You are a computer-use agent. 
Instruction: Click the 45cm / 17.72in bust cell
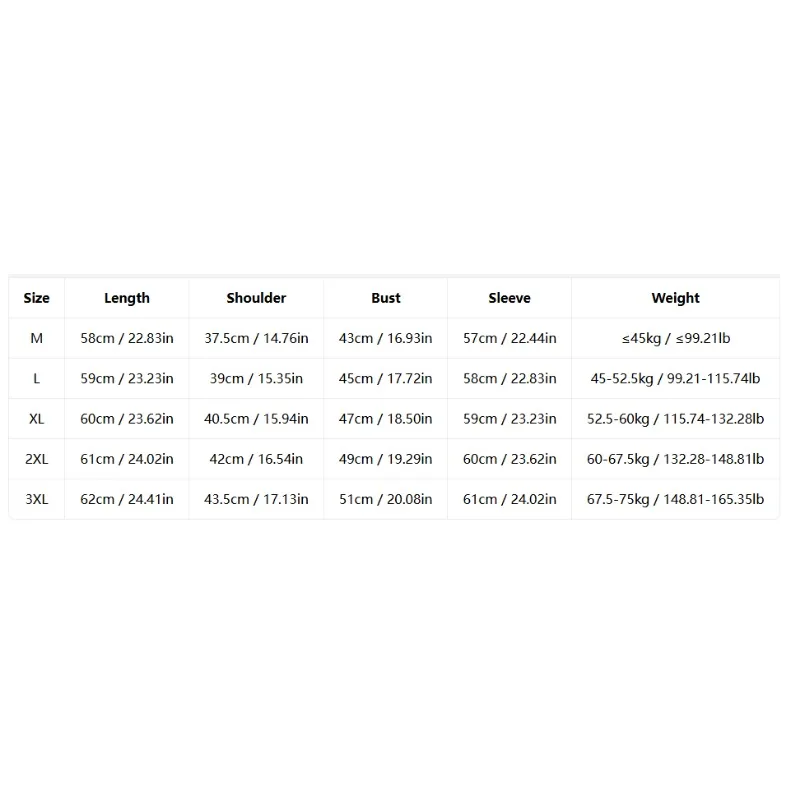click(386, 379)
